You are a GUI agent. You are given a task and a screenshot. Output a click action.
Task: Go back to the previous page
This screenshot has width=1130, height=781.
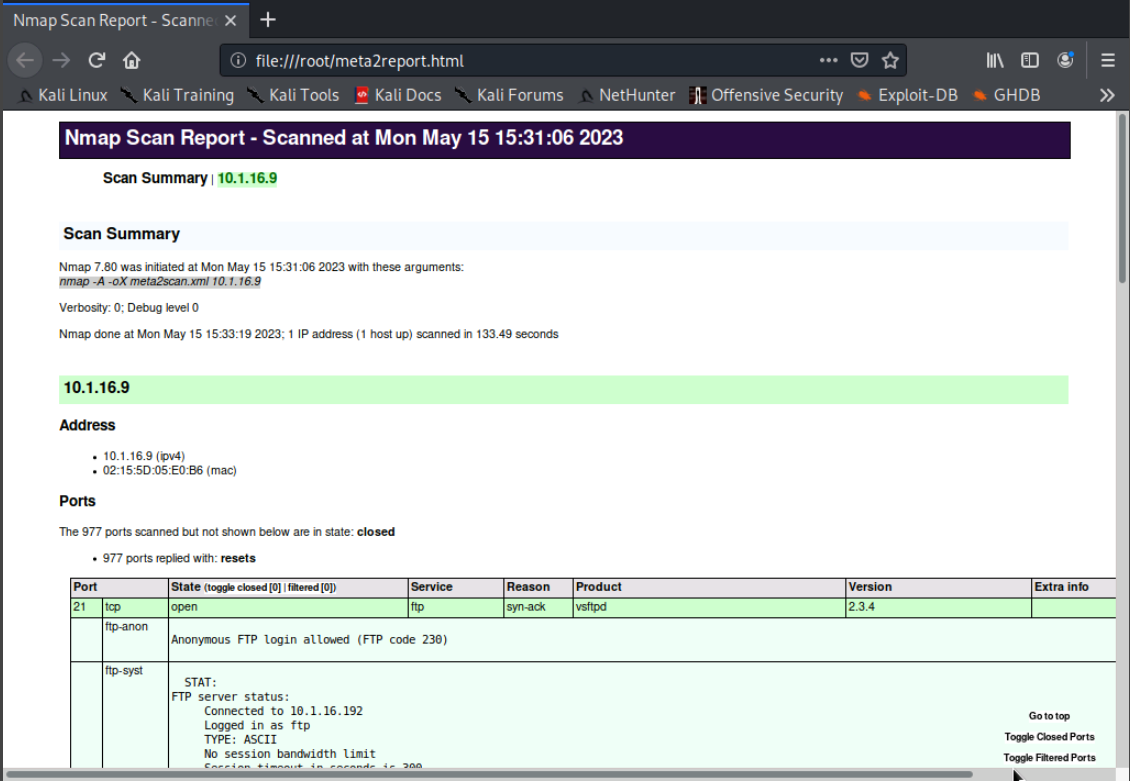click(25, 61)
